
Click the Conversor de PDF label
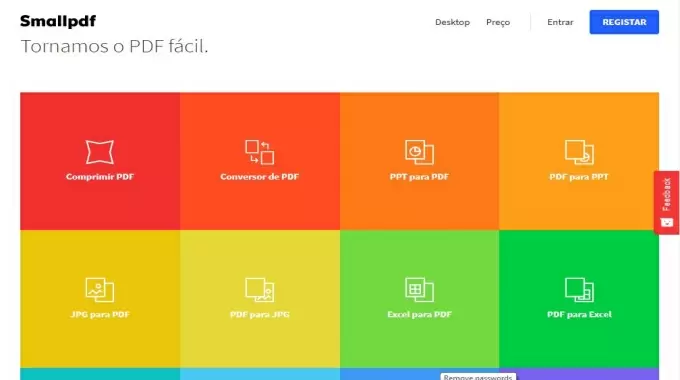coord(259,177)
